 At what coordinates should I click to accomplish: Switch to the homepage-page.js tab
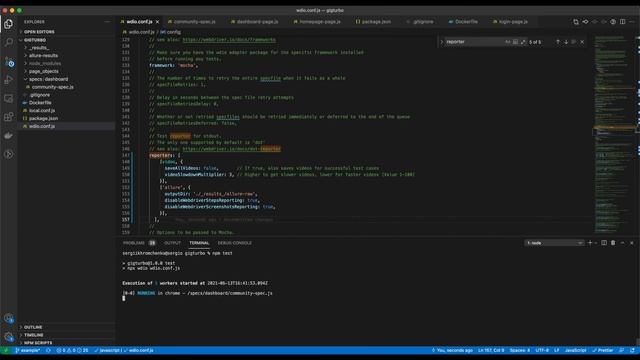point(320,22)
